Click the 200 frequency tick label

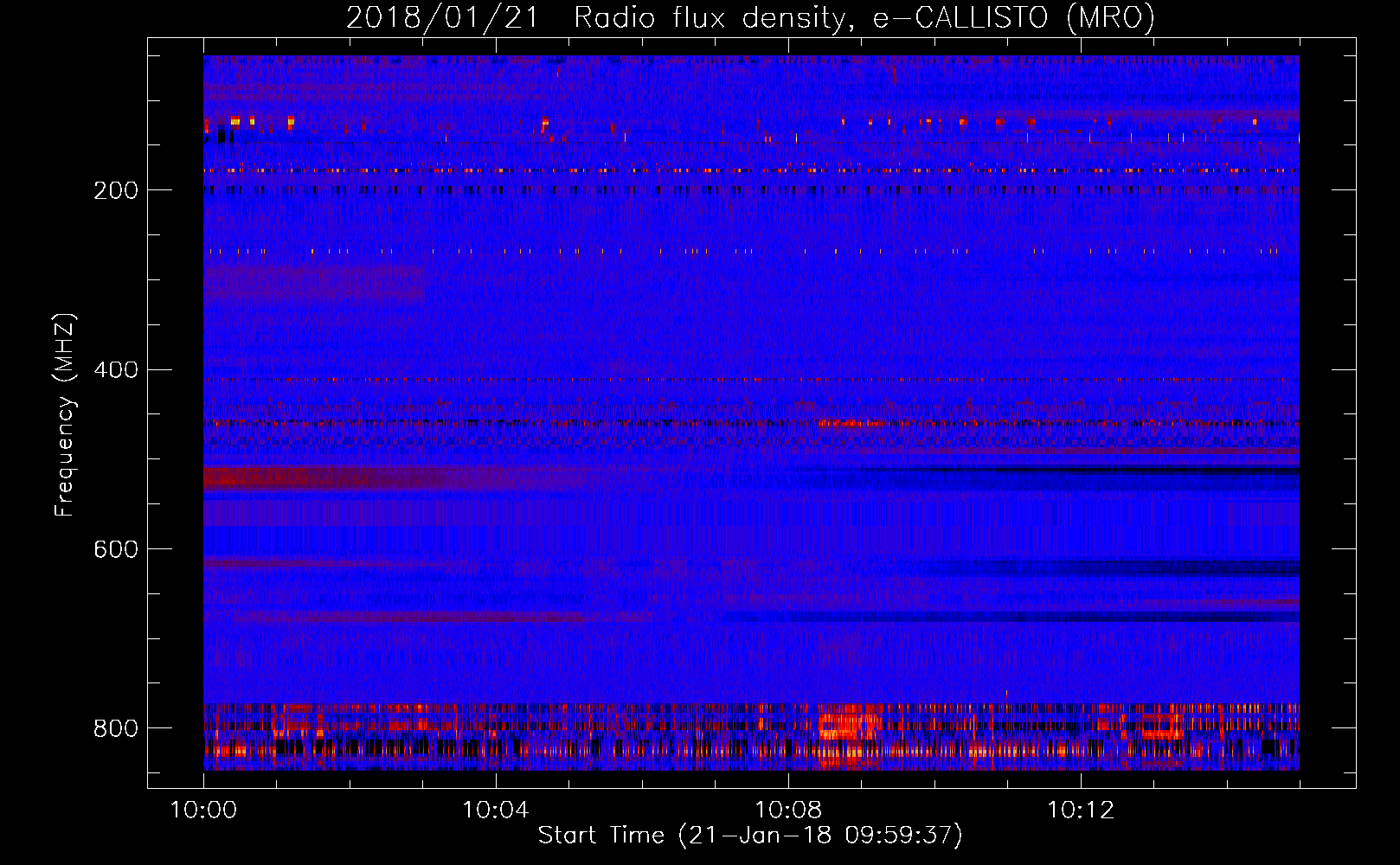[116, 190]
